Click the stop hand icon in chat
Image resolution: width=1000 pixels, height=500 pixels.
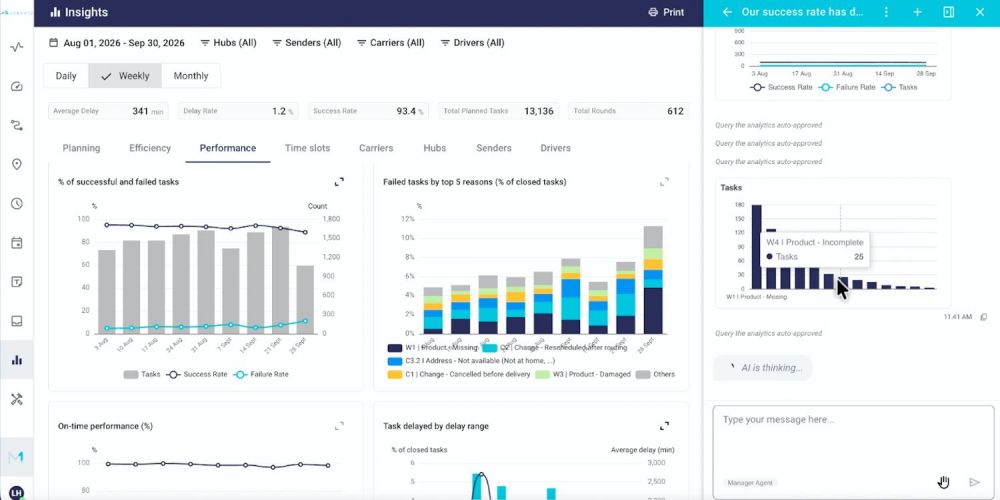point(943,482)
